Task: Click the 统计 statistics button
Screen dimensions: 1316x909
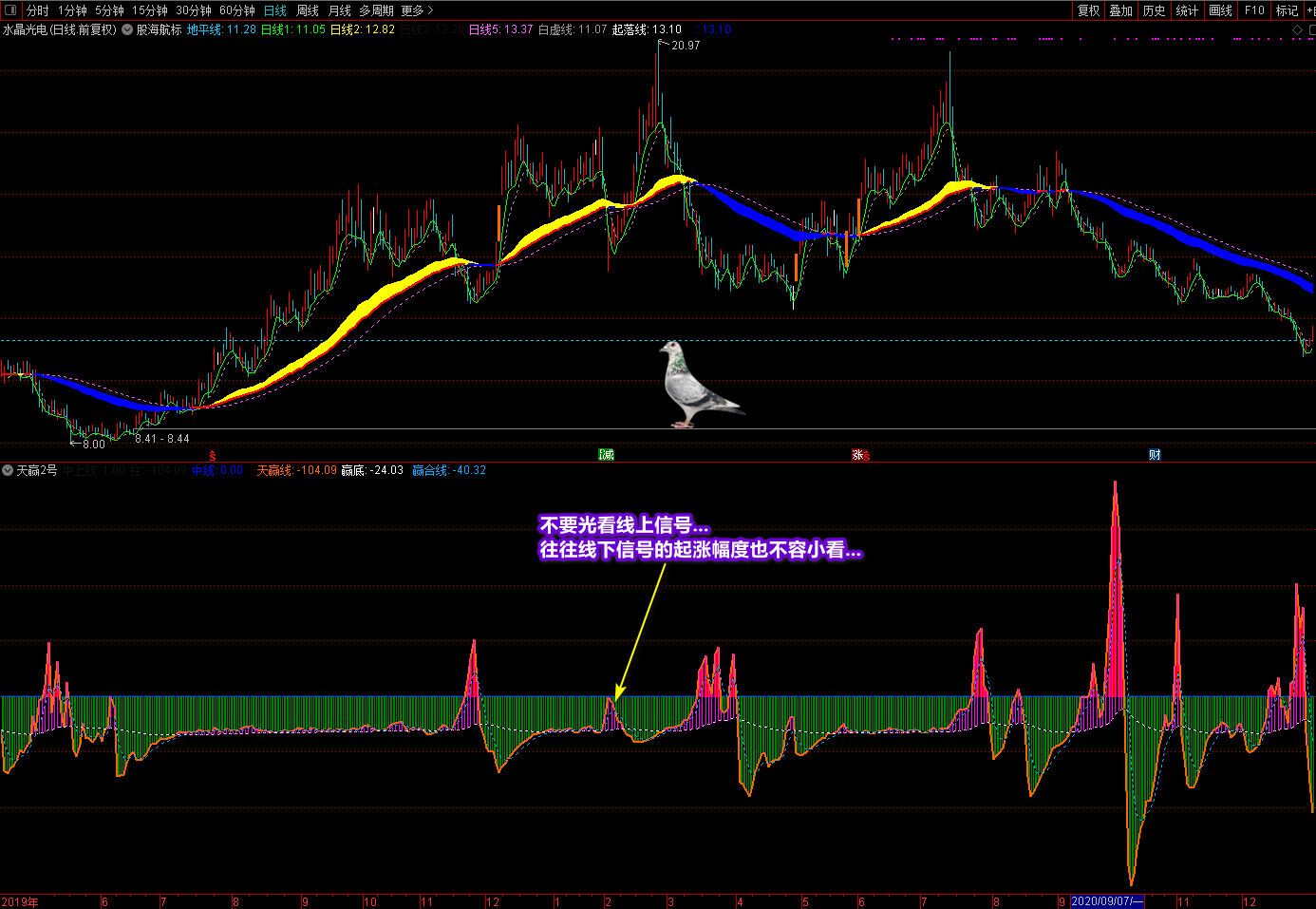Action: [x=1187, y=10]
